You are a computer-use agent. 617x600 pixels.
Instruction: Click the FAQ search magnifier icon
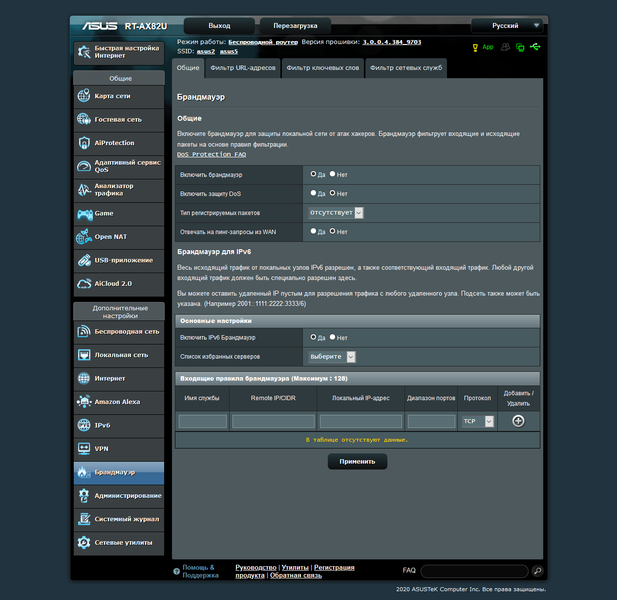537,570
